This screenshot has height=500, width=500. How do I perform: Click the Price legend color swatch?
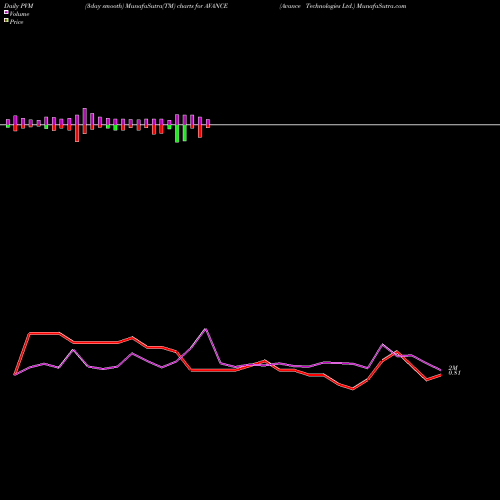coord(6,20)
